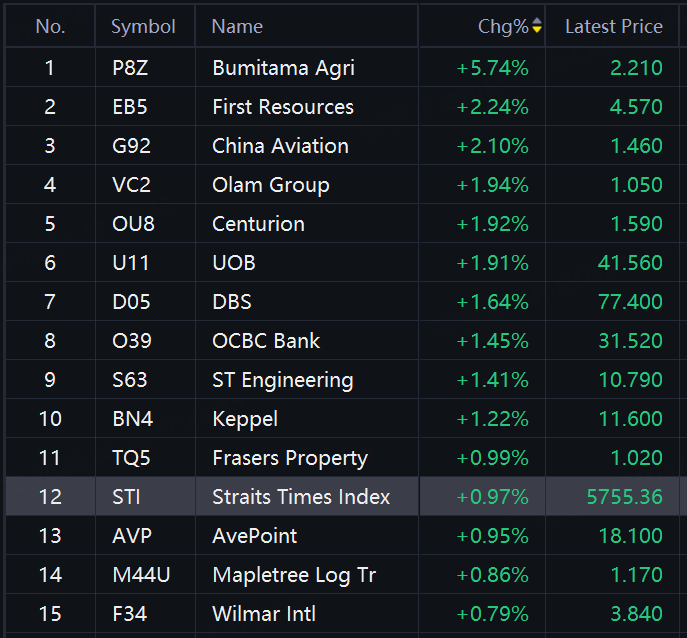Viewport: 687px width, 638px height.
Task: Click the +5.74% change value
Action: (492, 68)
